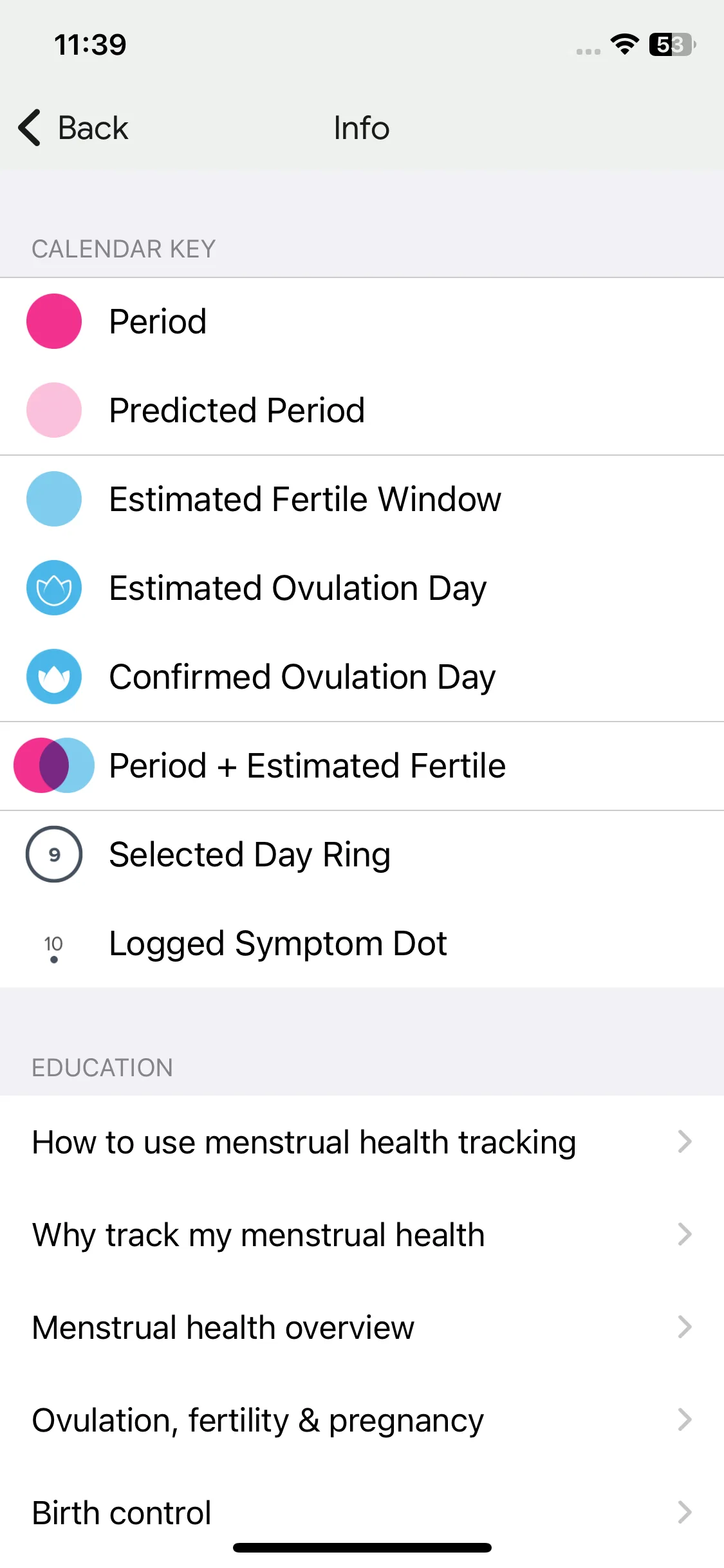Tap the Logged Symptom Dot icon
The image size is (724, 1568).
53,949
